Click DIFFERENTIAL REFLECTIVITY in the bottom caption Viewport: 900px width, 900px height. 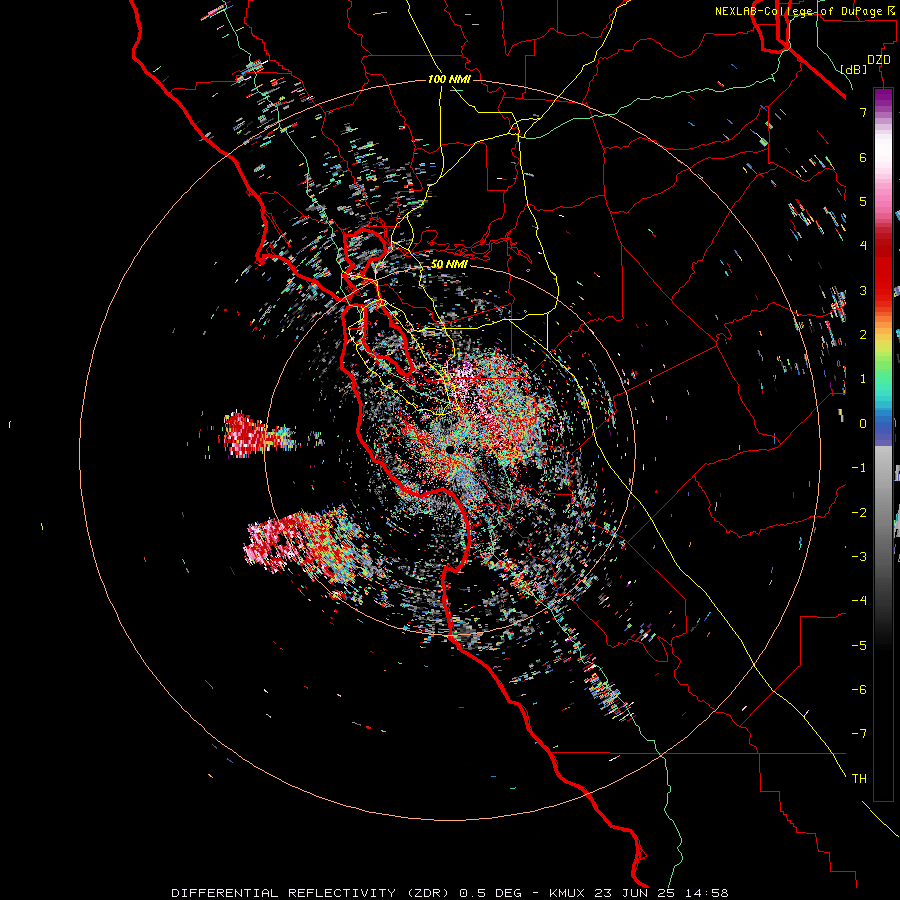[284, 893]
